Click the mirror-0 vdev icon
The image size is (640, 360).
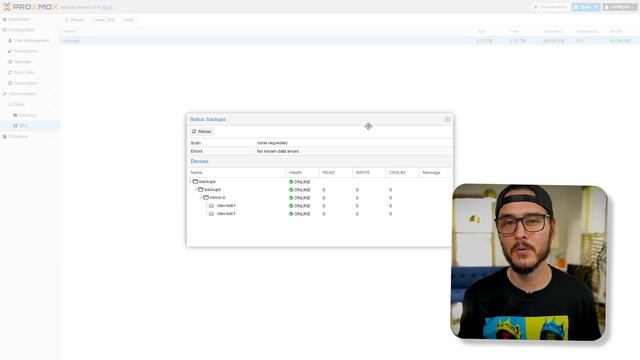tap(206, 198)
